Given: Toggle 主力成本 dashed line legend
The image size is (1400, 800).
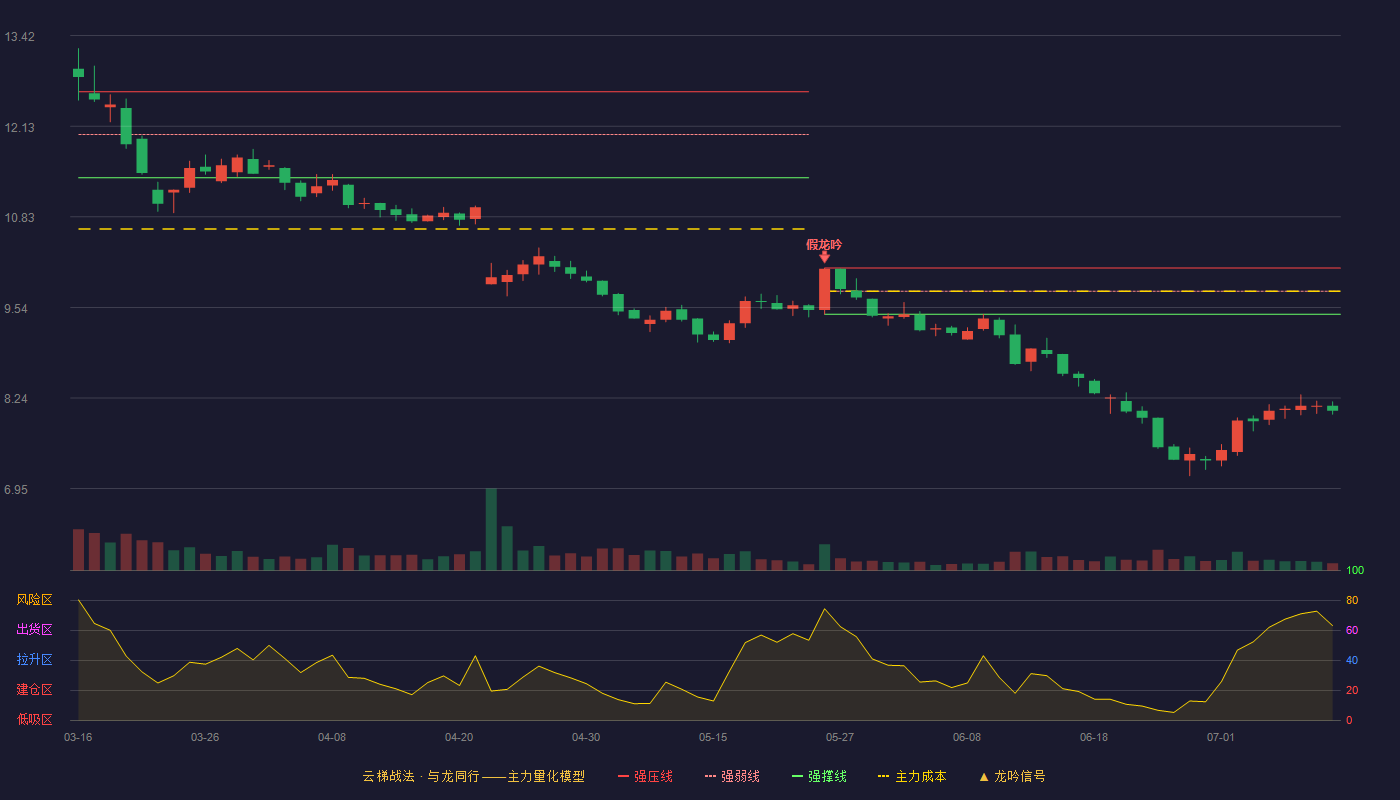Looking at the screenshot, I should pos(911,776).
